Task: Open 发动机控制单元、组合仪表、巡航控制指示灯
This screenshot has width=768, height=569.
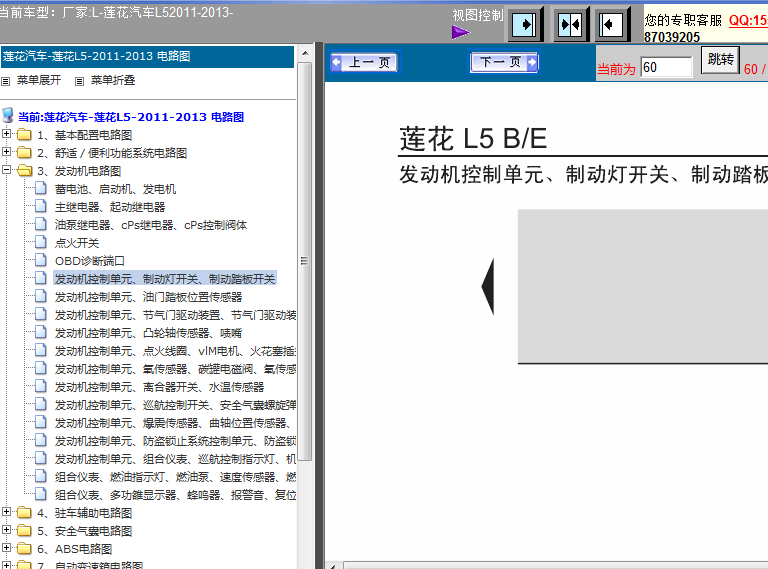Action: point(175,459)
